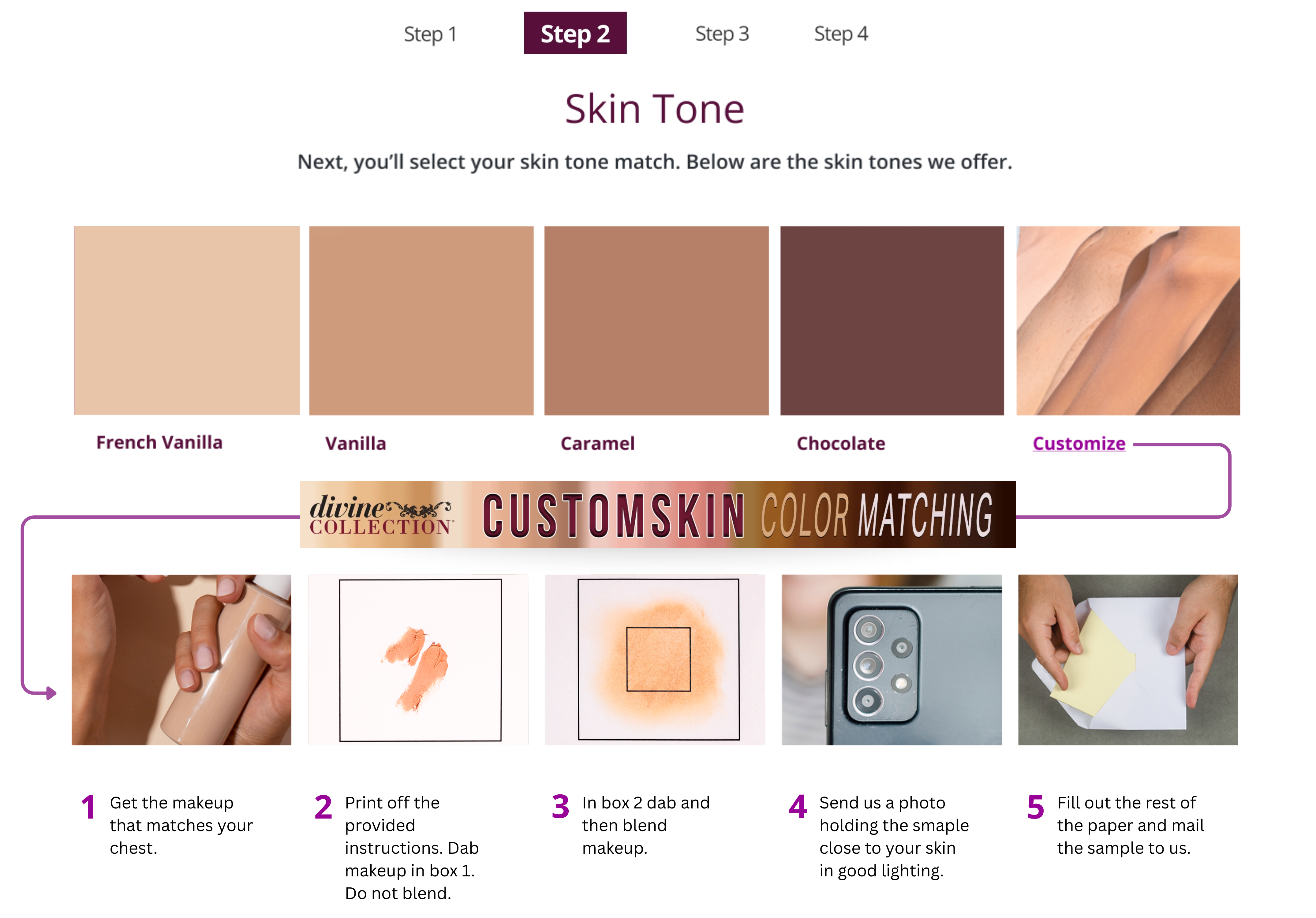
Task: Open the makeup bottle photo
Action: (x=181, y=659)
